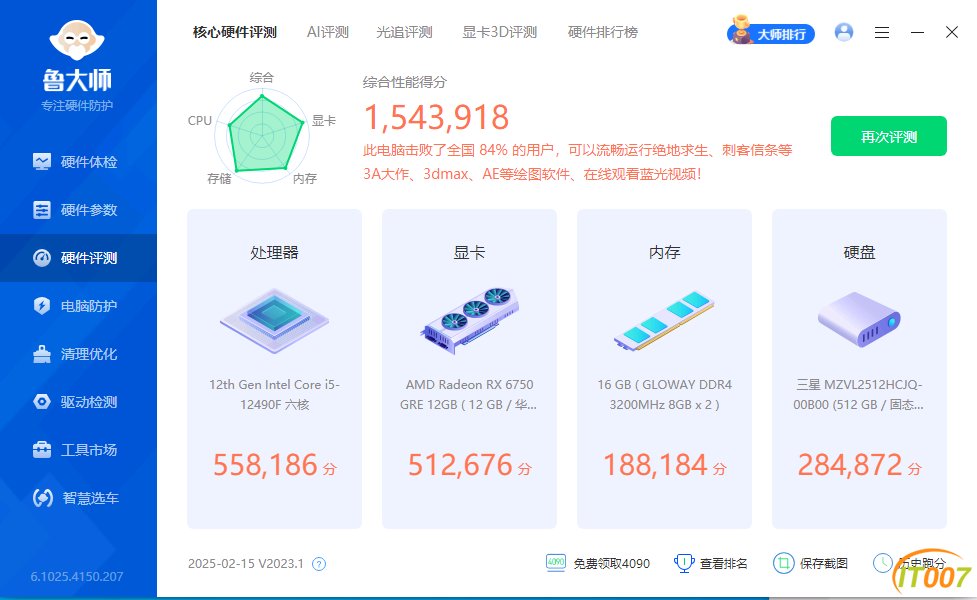Click the 鲁大师 mascot logo
This screenshot has height=600, width=977.
tap(77, 40)
